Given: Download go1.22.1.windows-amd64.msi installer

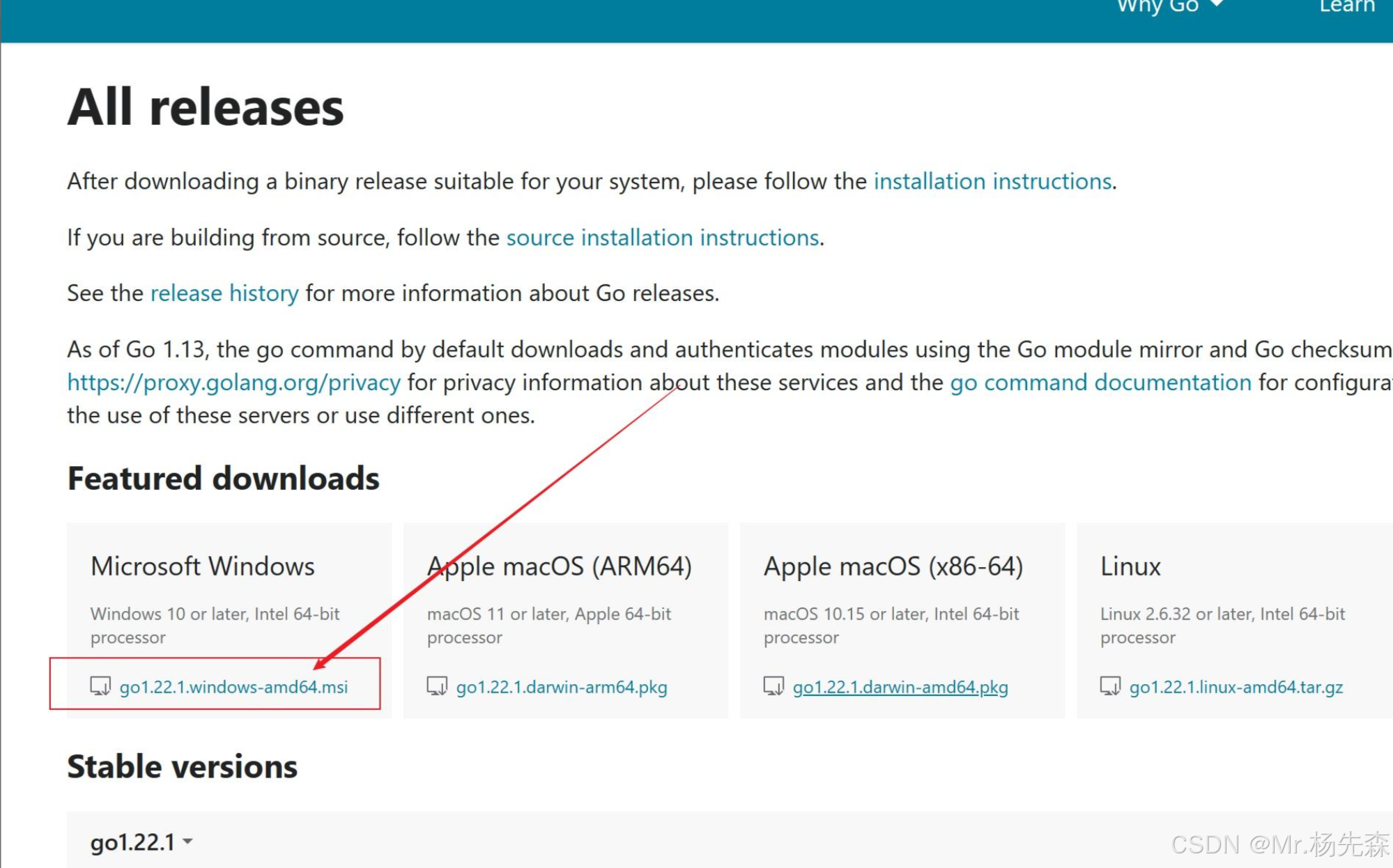Looking at the screenshot, I should pyautogui.click(x=233, y=688).
